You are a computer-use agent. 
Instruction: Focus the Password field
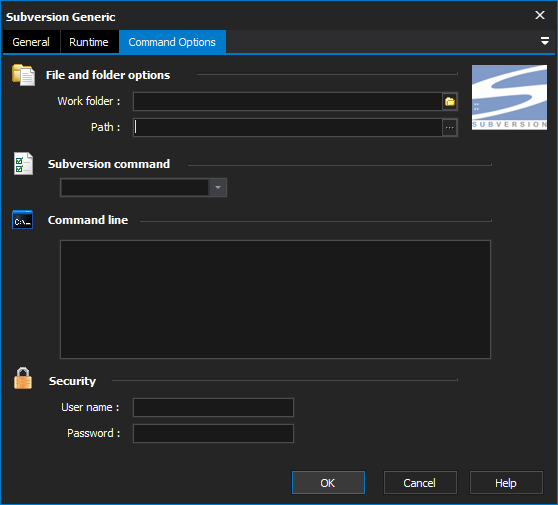coord(213,433)
